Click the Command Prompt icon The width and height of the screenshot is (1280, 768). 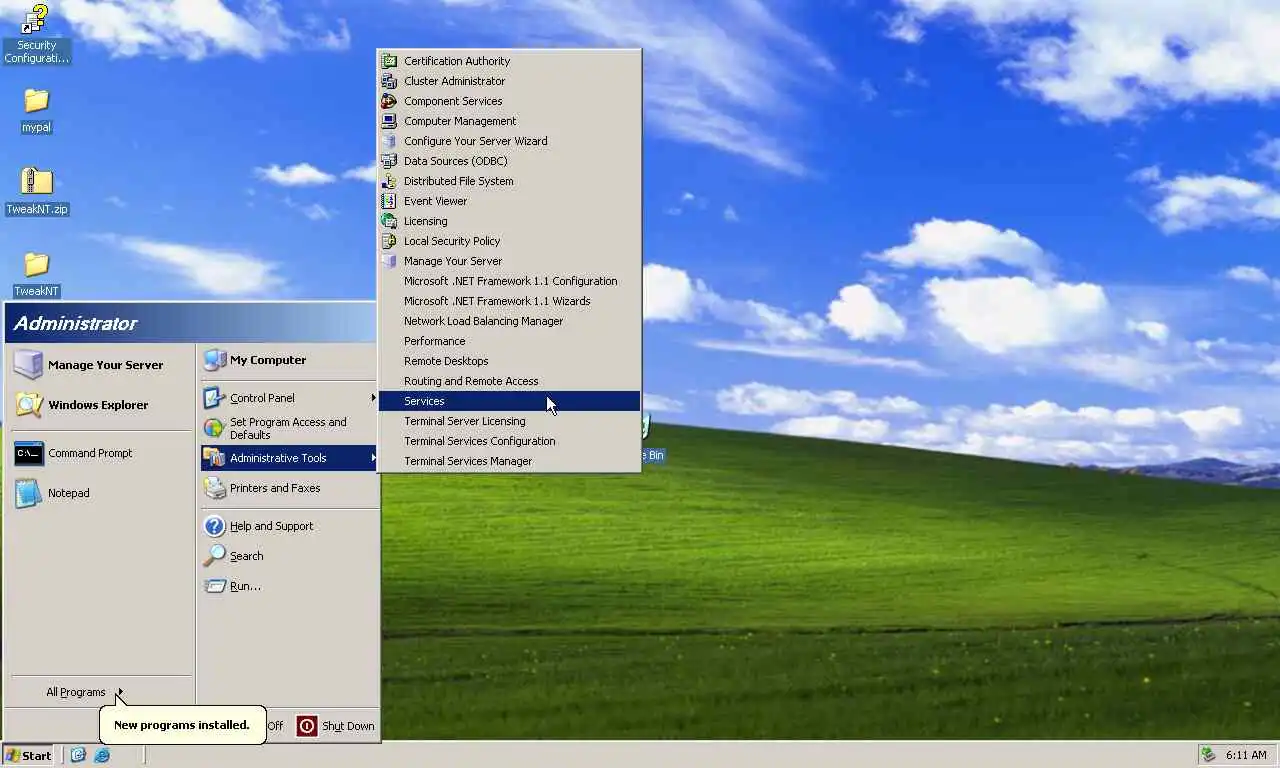(28, 453)
